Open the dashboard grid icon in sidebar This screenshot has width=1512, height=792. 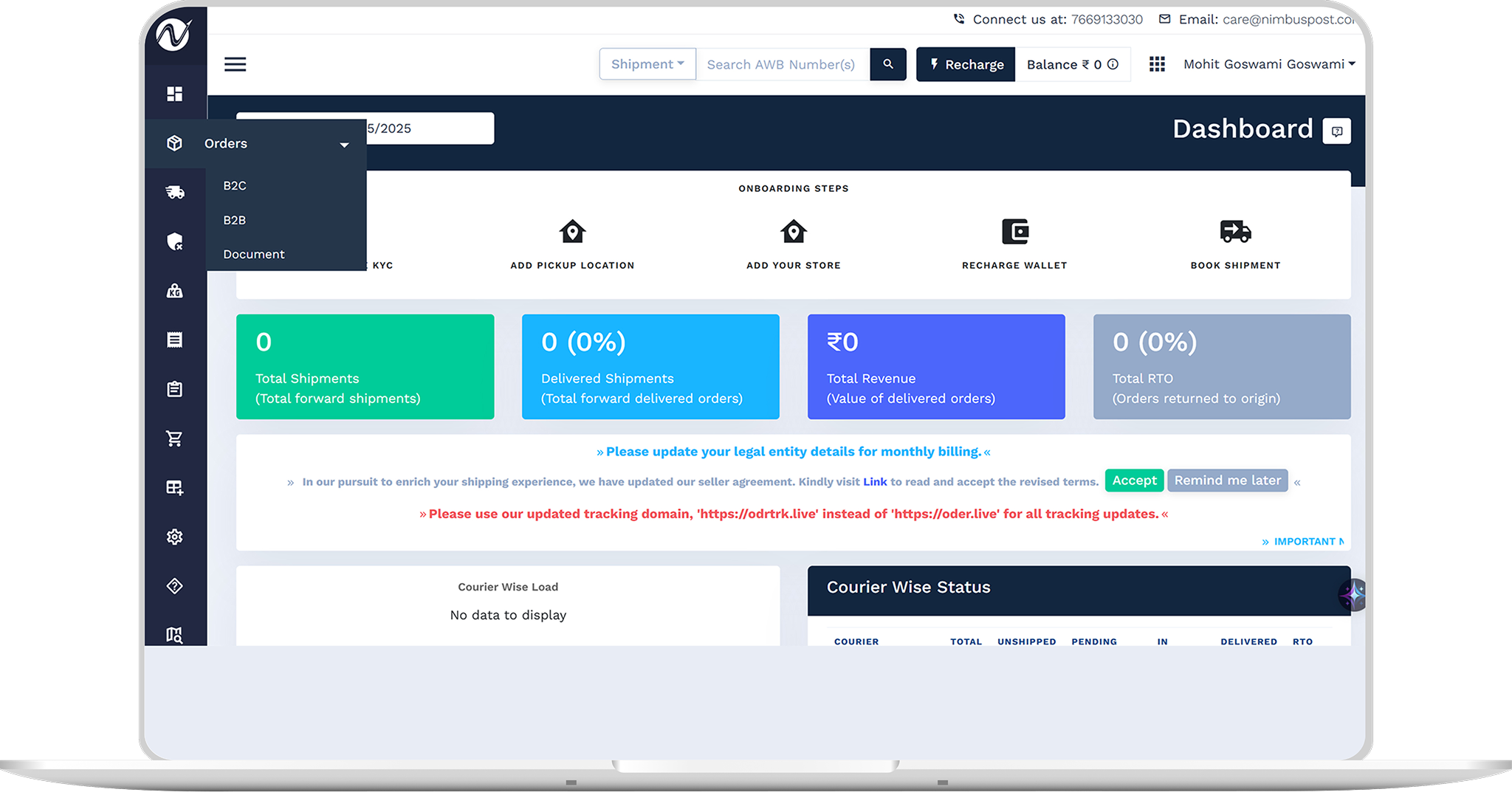tap(175, 94)
